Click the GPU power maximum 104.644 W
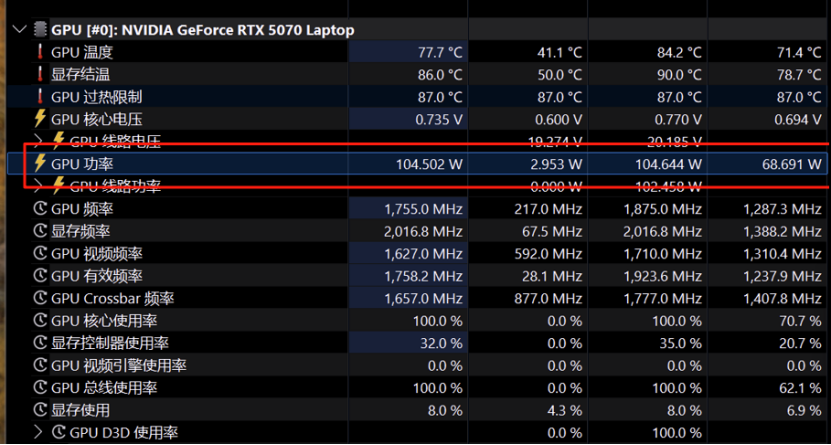This screenshot has width=831, height=445. [669, 164]
